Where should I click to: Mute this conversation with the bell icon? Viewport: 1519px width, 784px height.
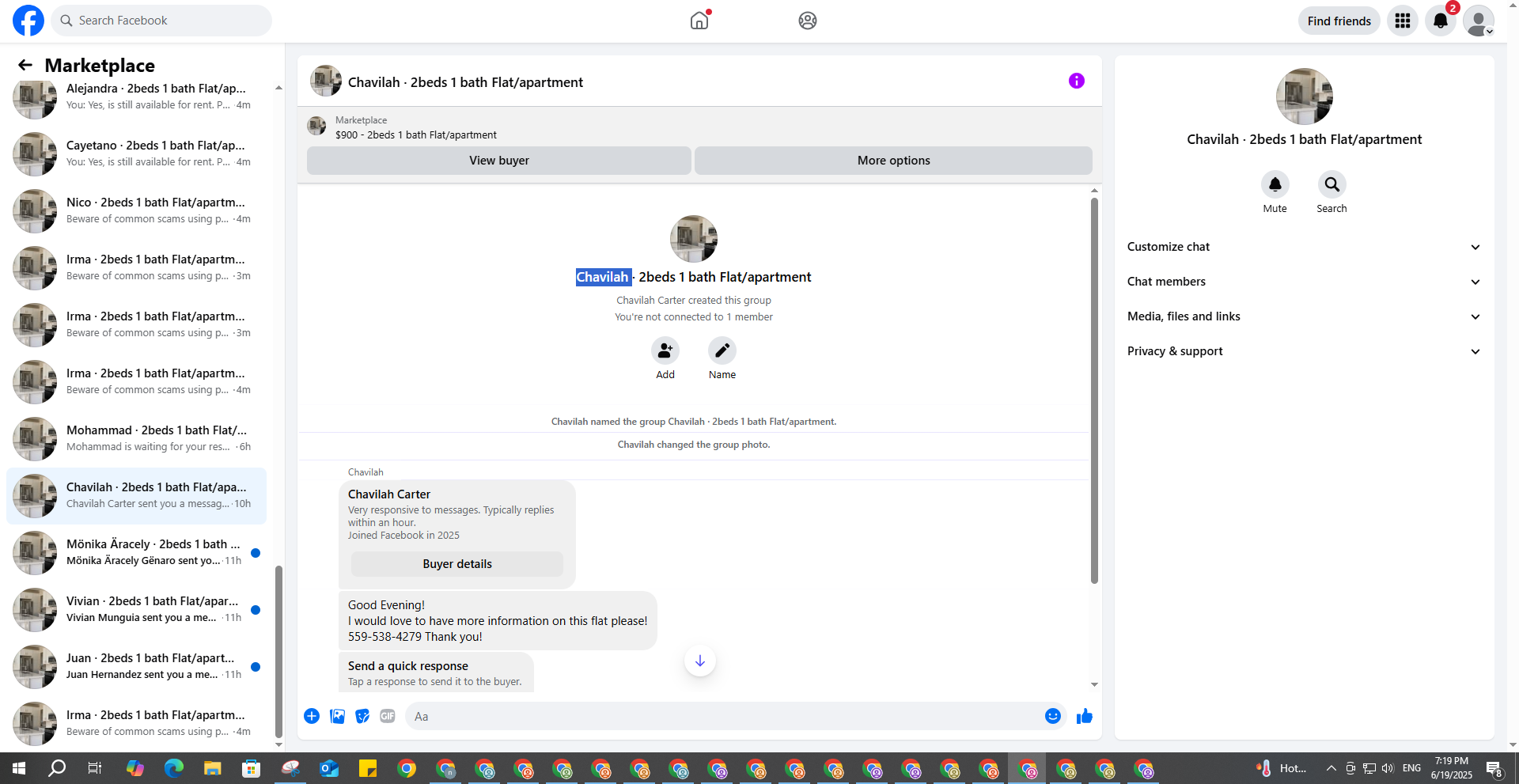point(1275,184)
